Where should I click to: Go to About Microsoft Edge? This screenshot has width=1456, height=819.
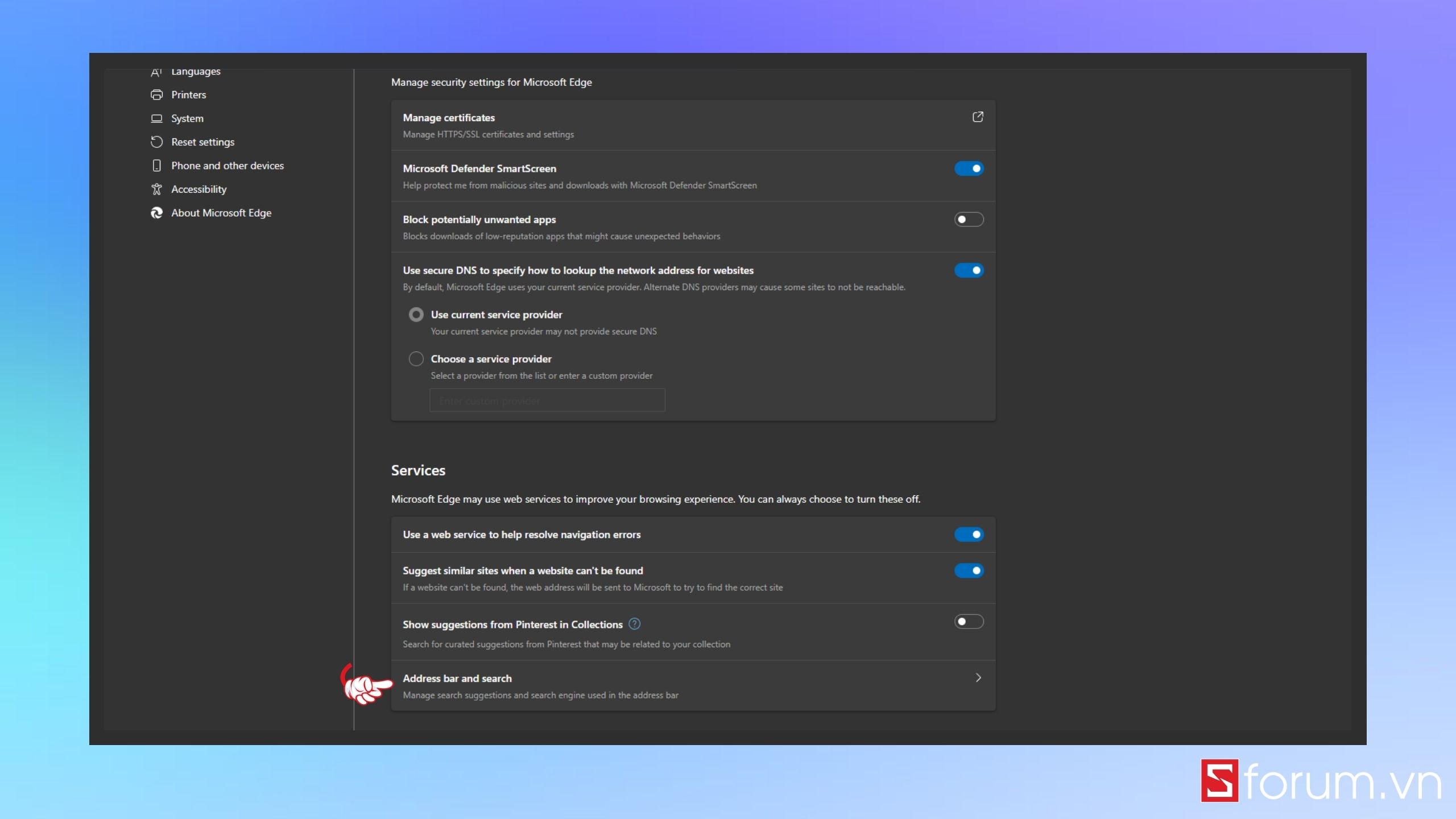tap(221, 213)
